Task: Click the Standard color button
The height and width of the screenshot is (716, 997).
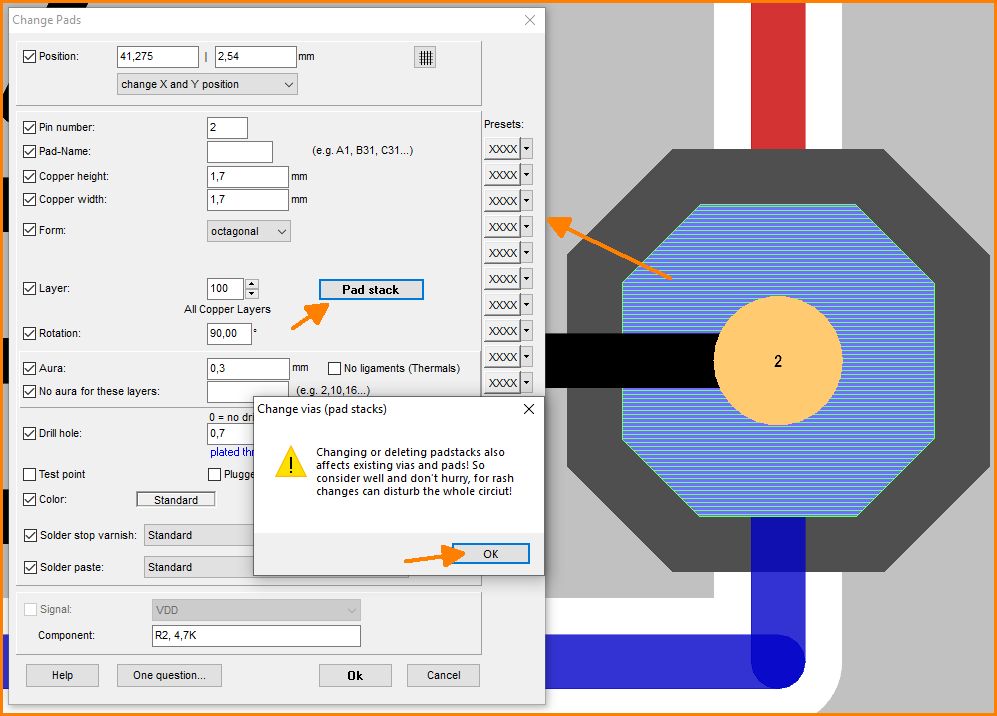Action: coord(175,500)
